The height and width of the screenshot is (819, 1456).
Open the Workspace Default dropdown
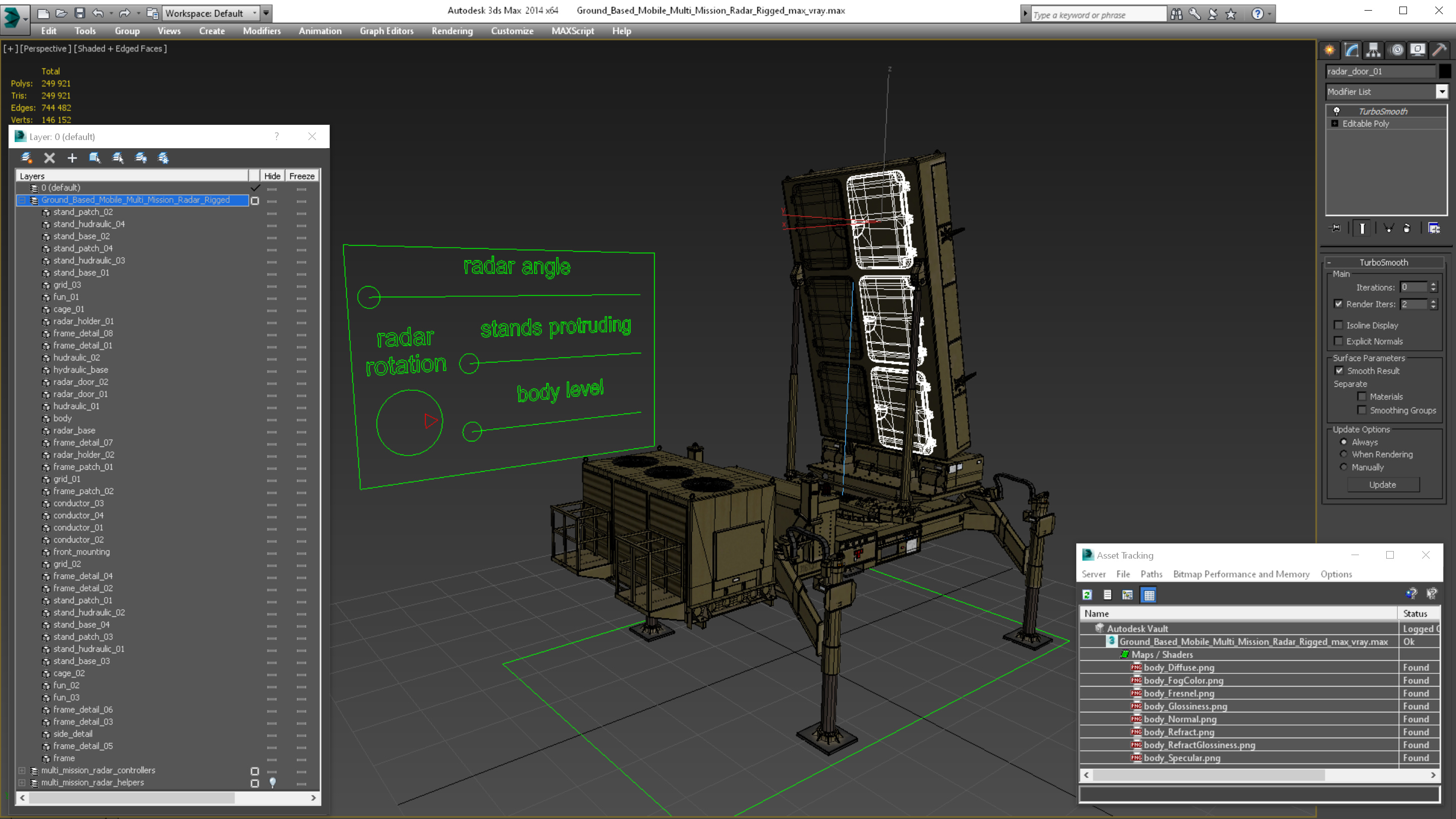tap(254, 13)
